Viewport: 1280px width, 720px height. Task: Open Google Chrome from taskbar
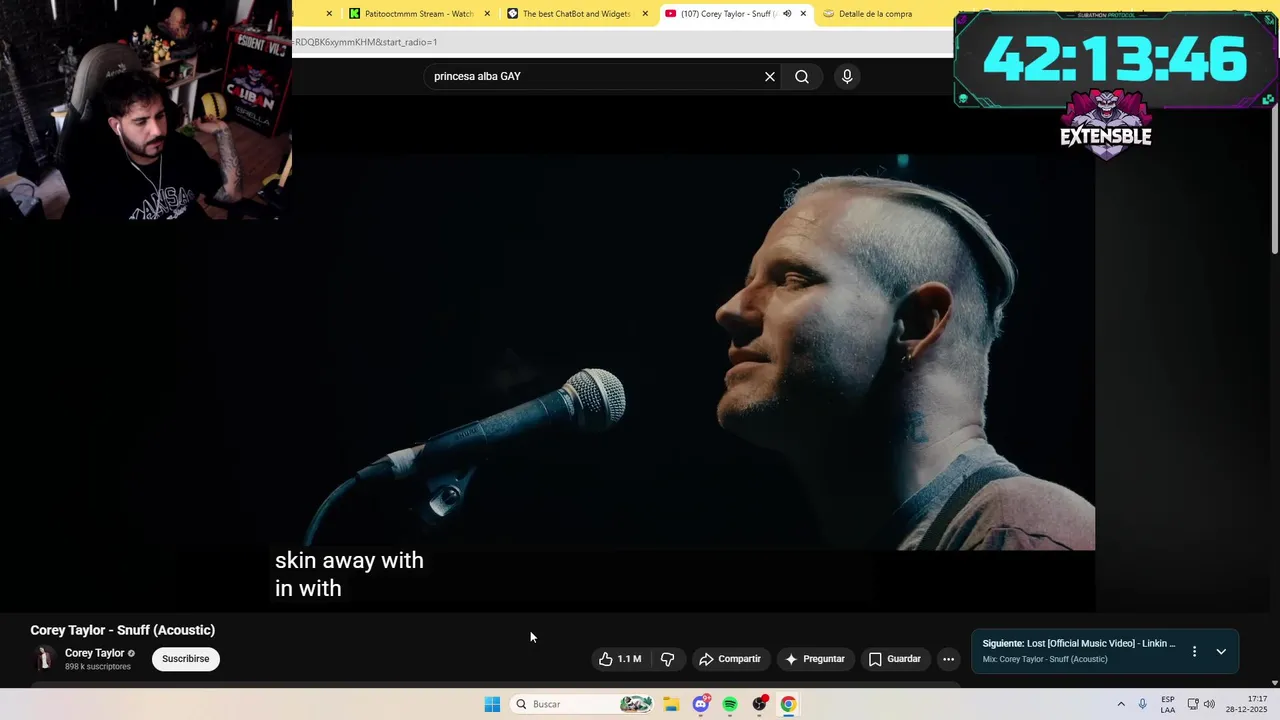coord(788,704)
